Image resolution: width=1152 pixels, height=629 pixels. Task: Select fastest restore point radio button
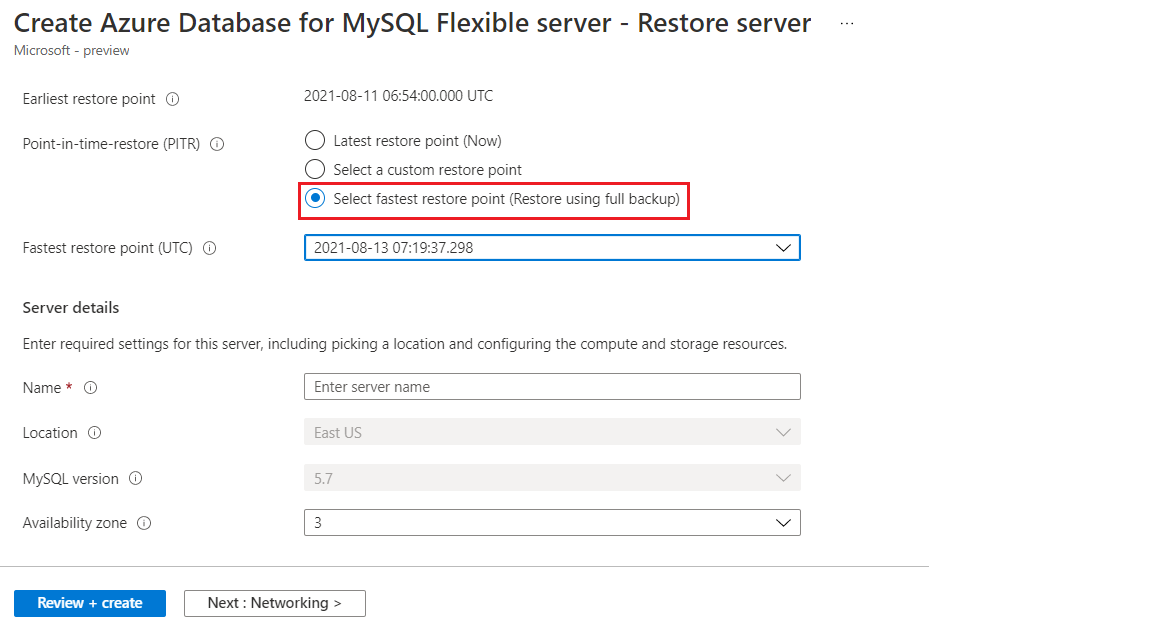click(x=315, y=198)
